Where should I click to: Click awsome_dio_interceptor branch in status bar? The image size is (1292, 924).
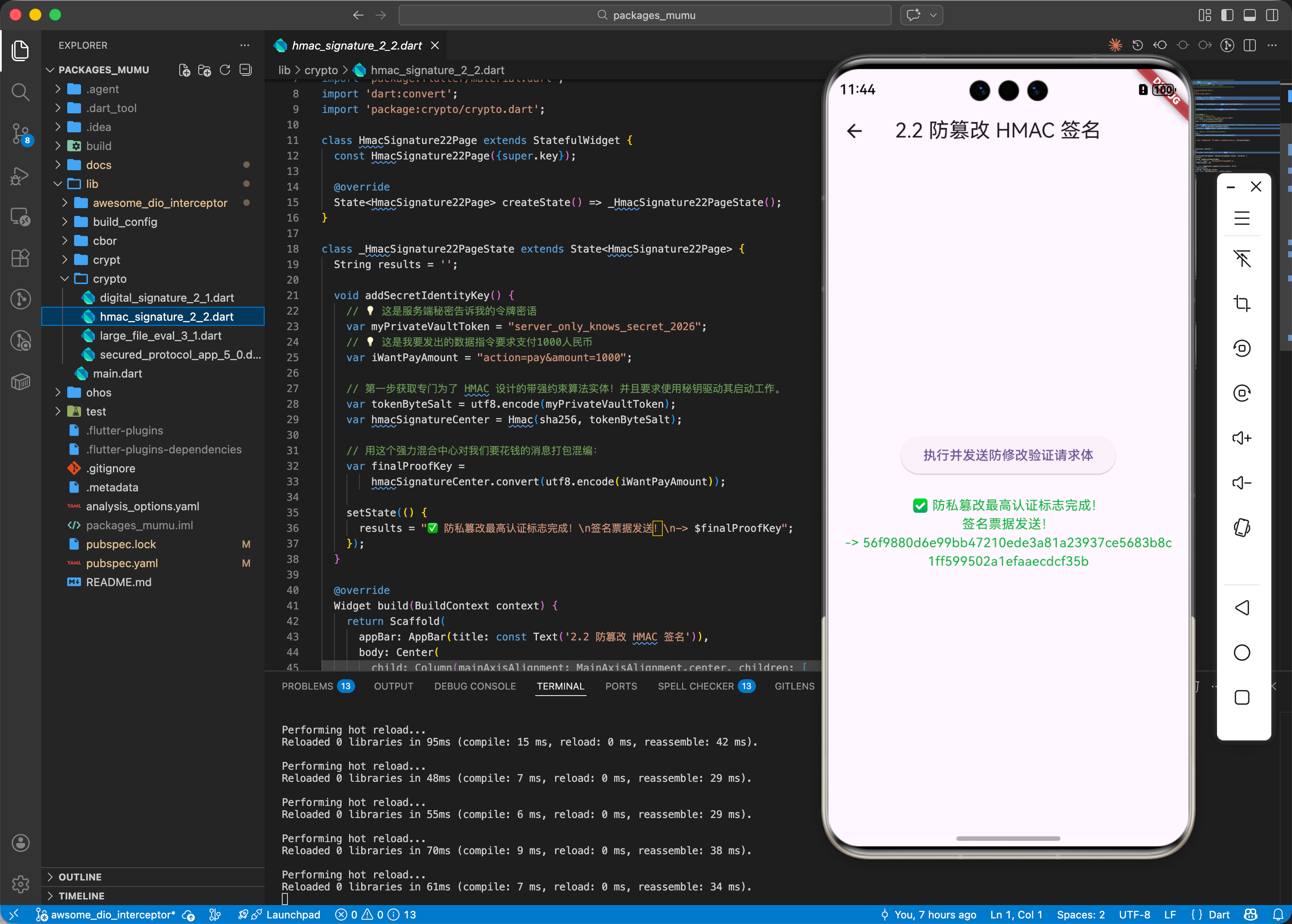click(106, 915)
